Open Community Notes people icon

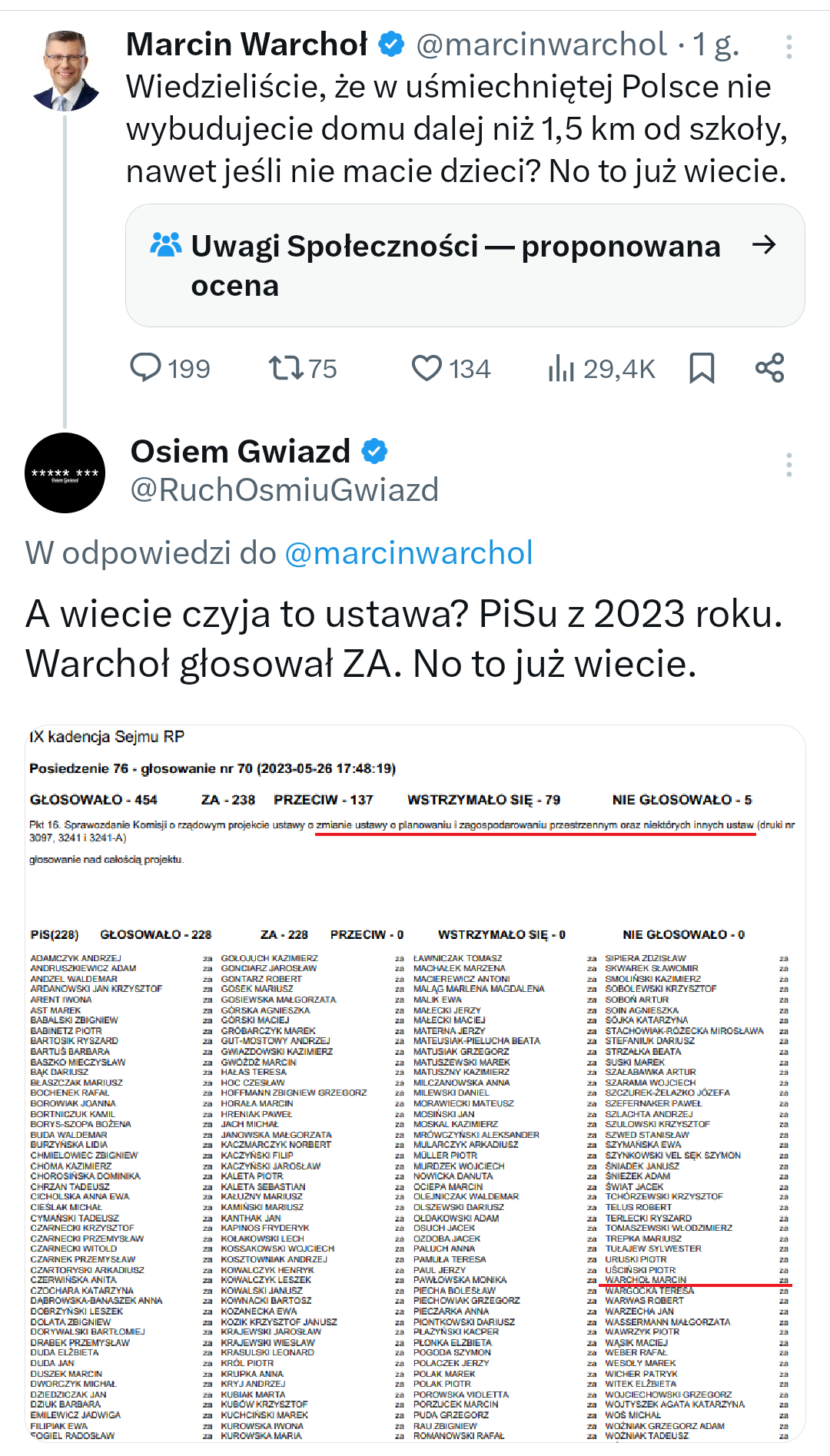pyautogui.click(x=166, y=246)
